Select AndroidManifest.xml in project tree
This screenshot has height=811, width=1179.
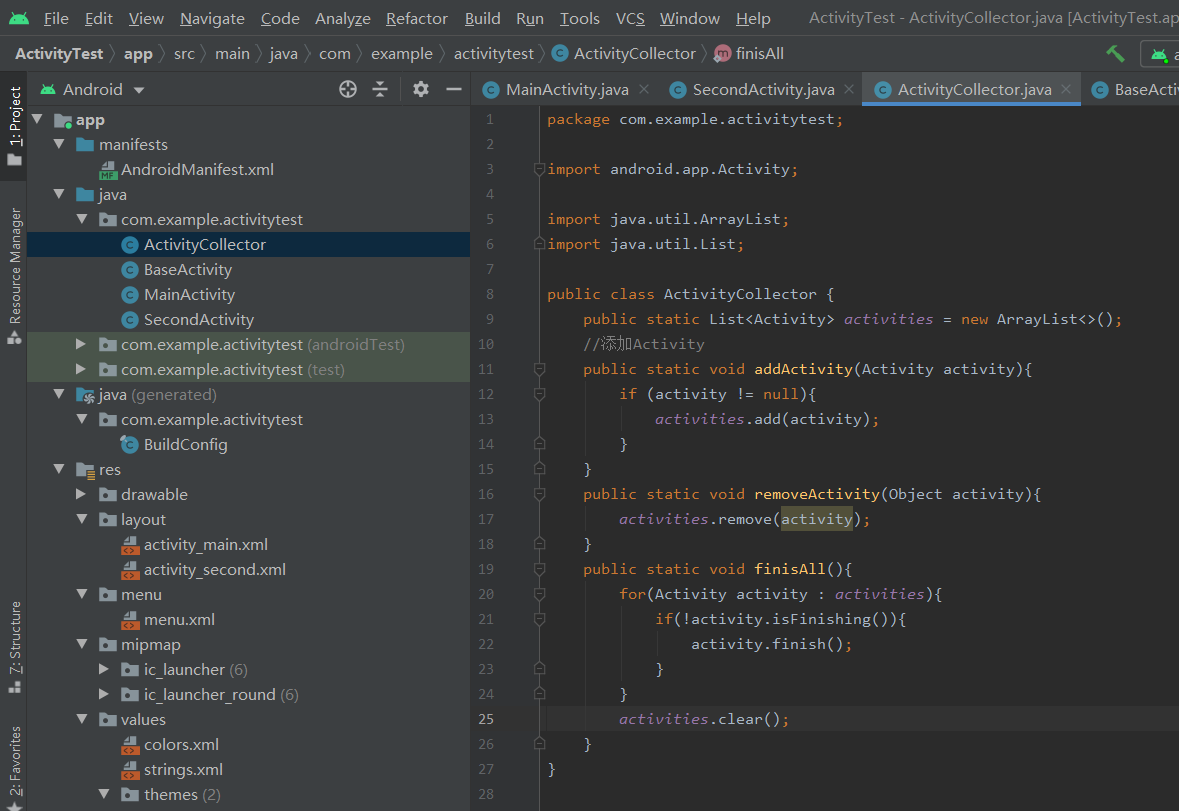(197, 169)
